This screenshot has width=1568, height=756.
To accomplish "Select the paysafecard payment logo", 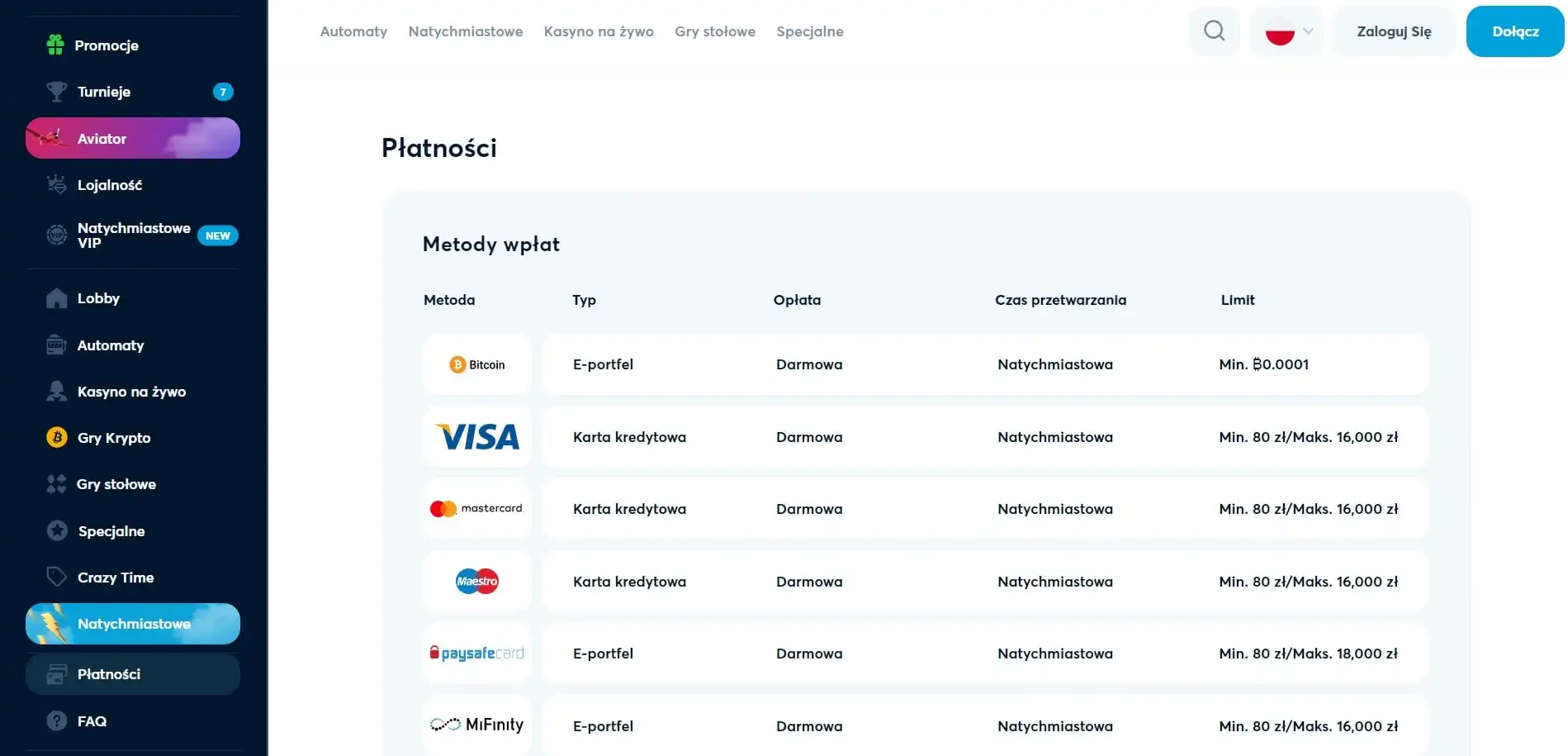I will click(x=477, y=654).
